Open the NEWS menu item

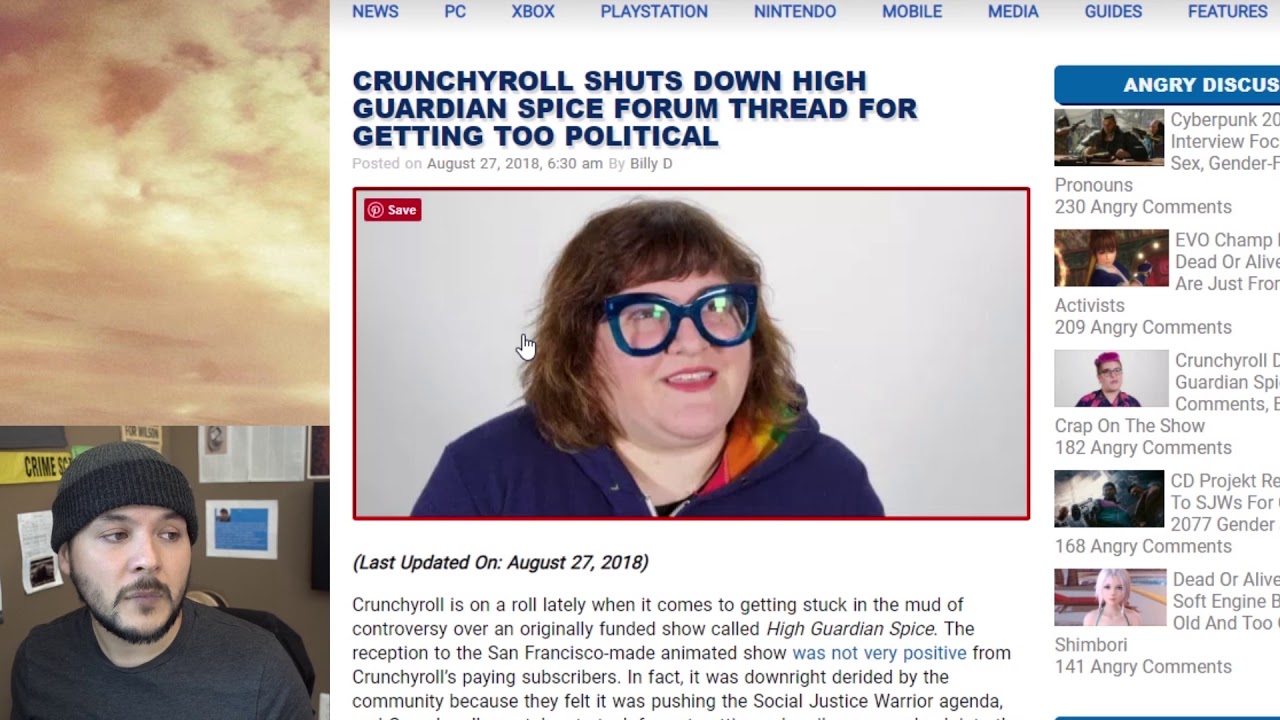pos(375,12)
